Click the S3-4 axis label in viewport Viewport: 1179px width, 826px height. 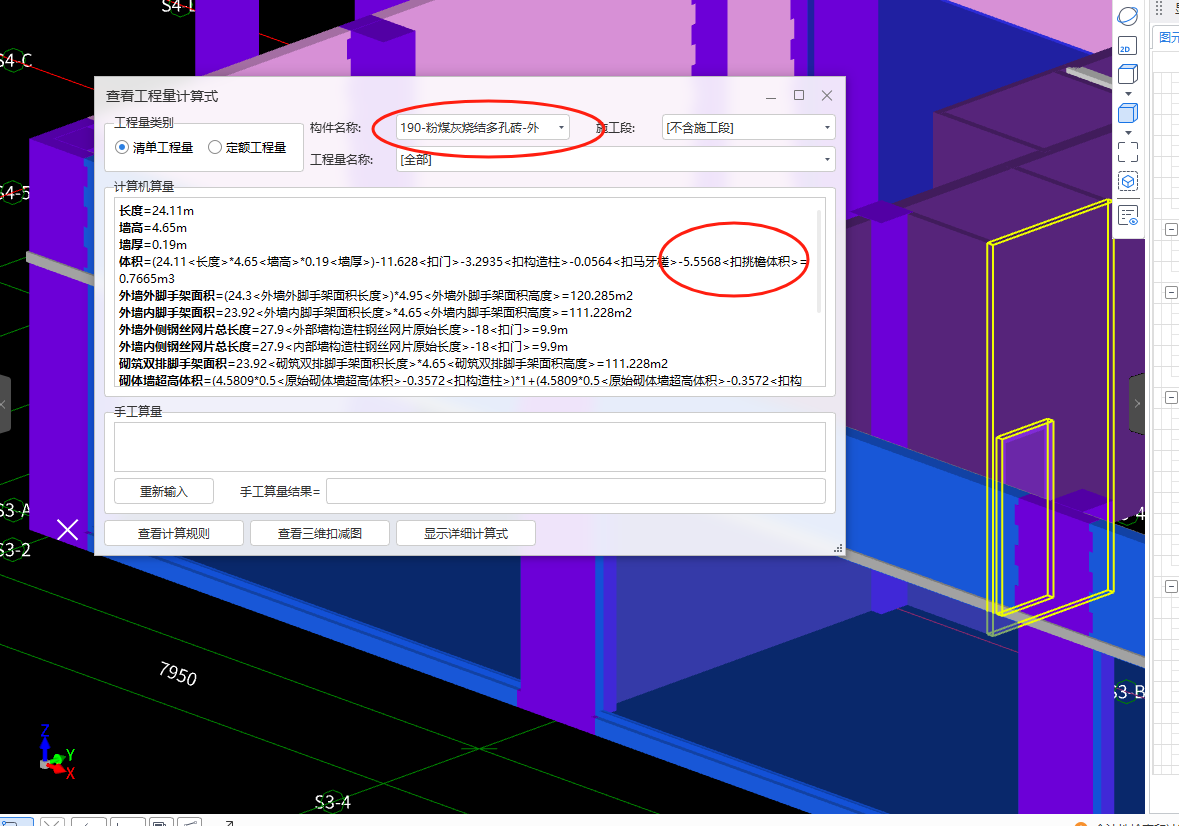click(332, 802)
